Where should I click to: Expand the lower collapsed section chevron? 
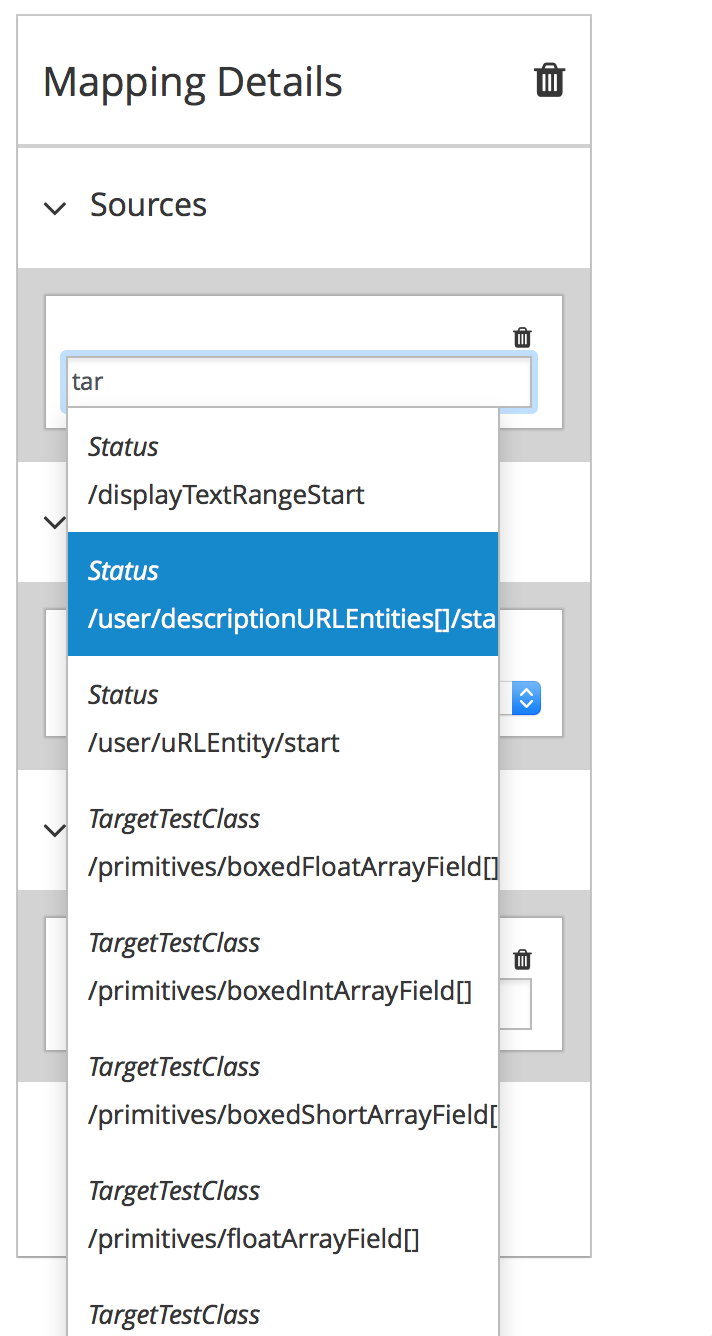(55, 830)
